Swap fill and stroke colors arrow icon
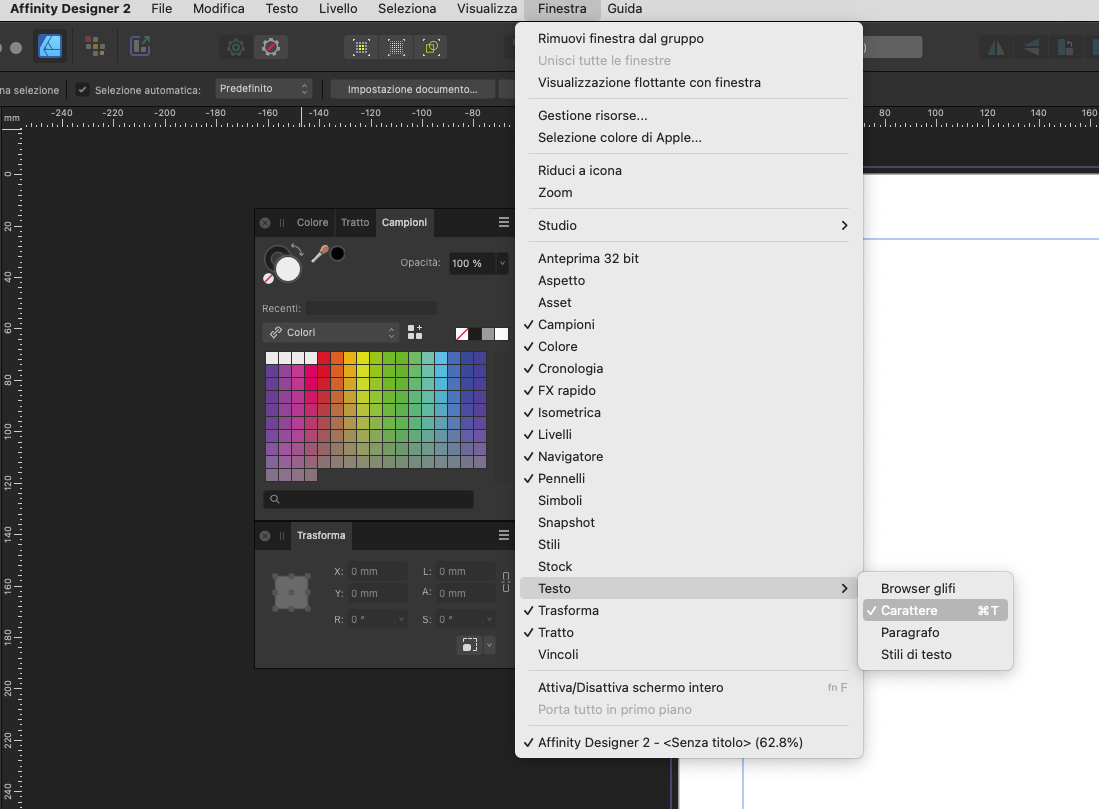The width and height of the screenshot is (1099, 809). 297,250
